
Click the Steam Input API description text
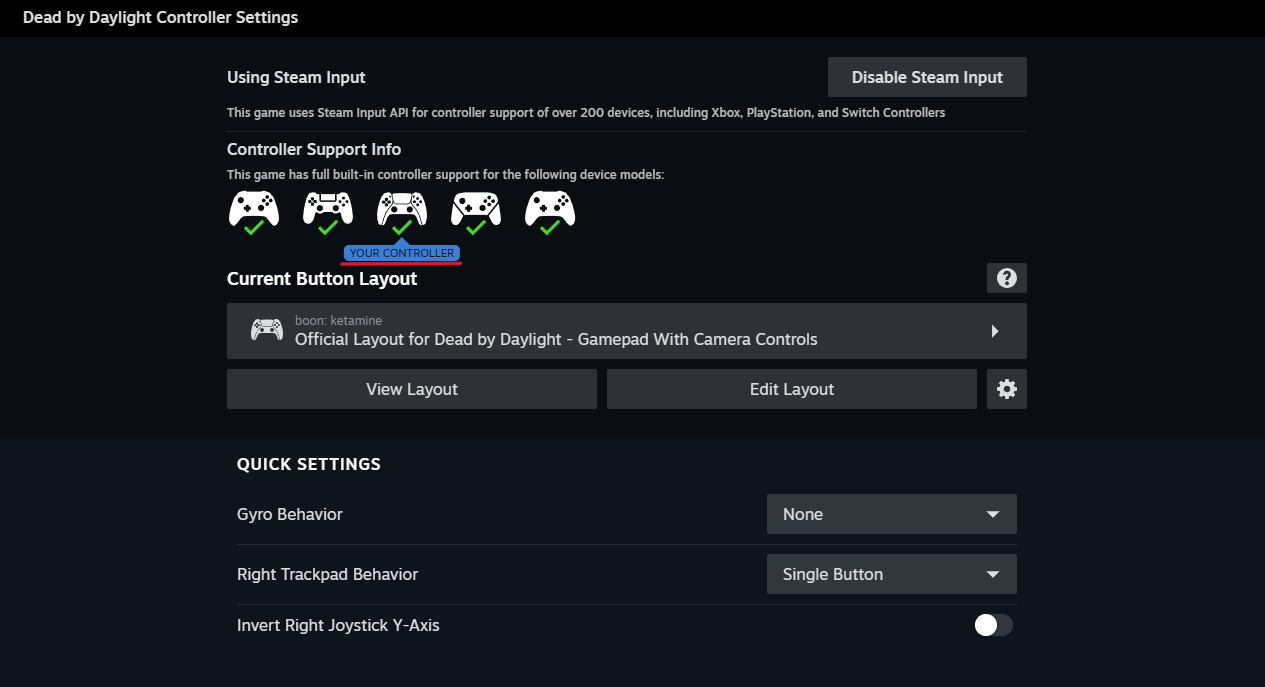coord(586,113)
